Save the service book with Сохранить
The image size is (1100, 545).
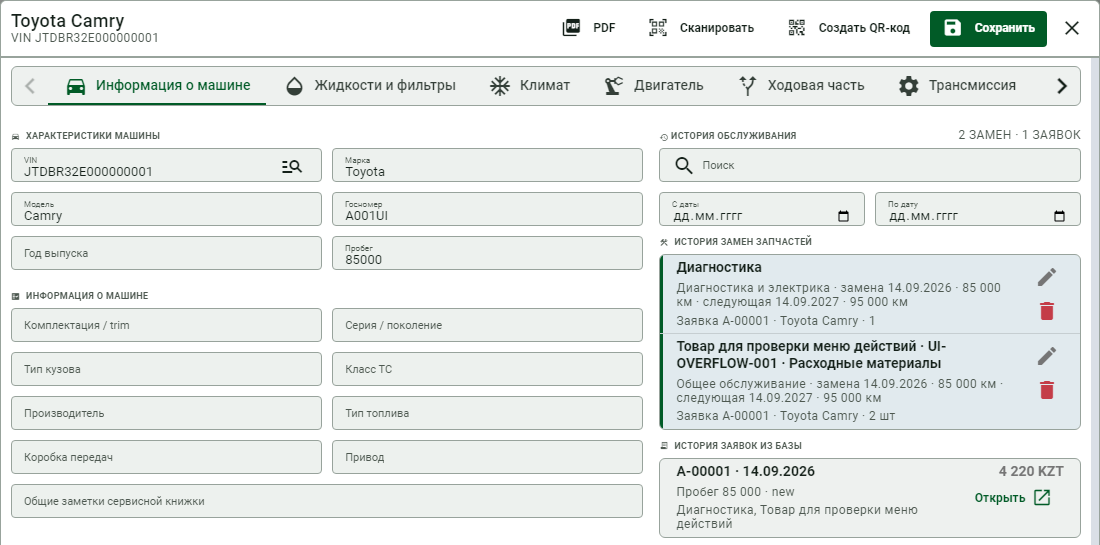tap(988, 29)
